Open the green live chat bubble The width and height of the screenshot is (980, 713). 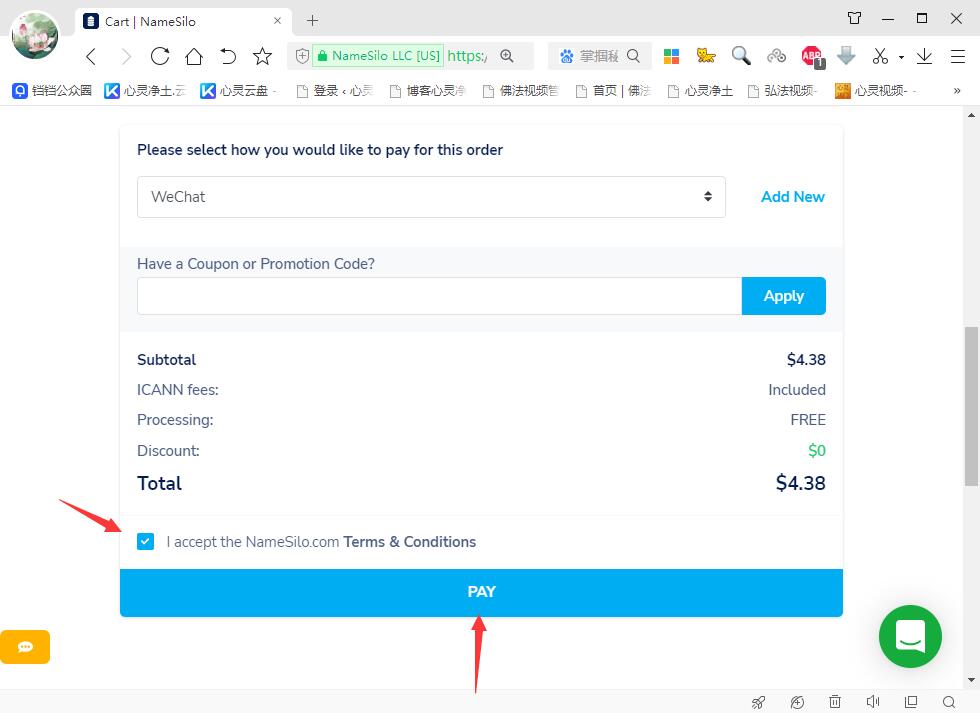[910, 636]
